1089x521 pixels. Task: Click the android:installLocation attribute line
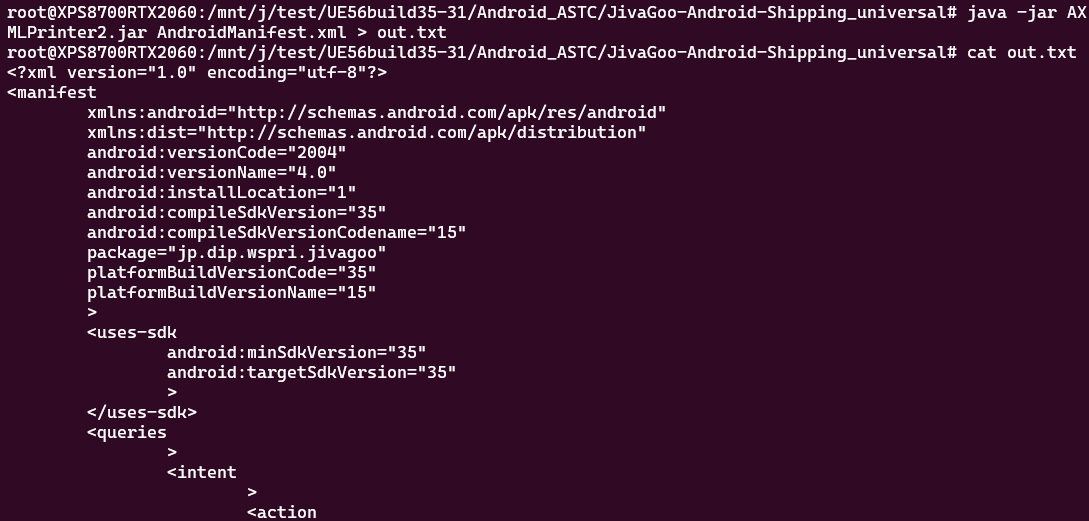coord(221,192)
